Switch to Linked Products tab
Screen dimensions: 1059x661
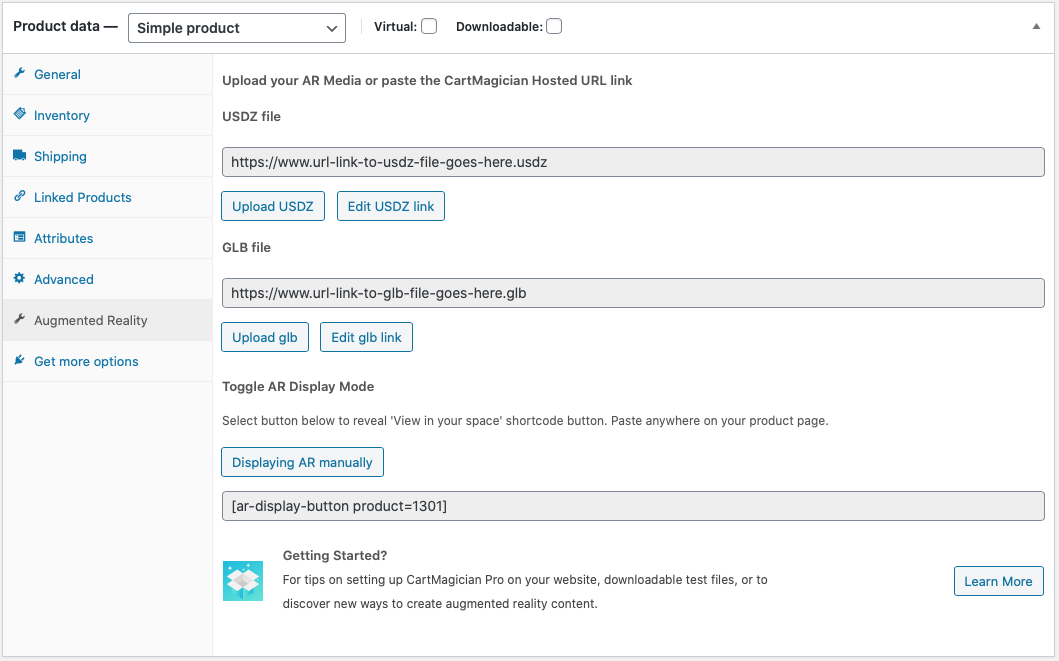[107, 197]
